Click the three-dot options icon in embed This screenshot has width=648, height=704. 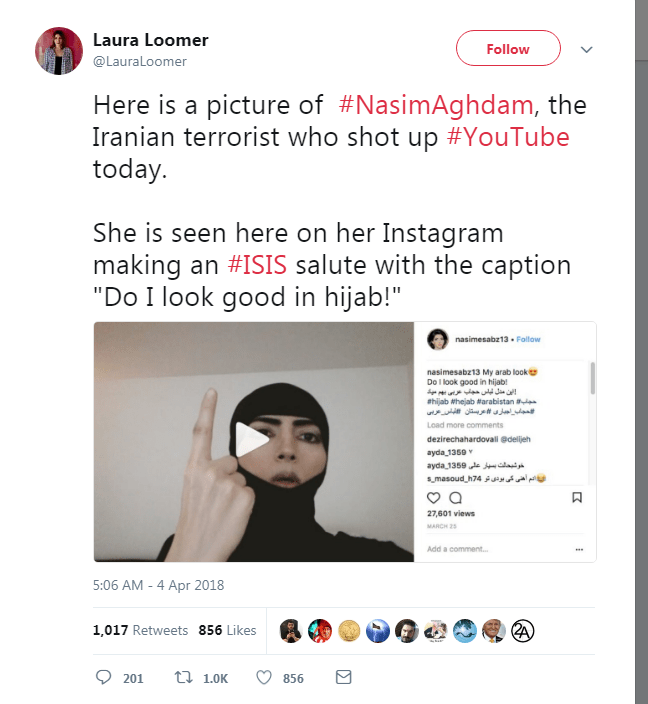tap(579, 549)
